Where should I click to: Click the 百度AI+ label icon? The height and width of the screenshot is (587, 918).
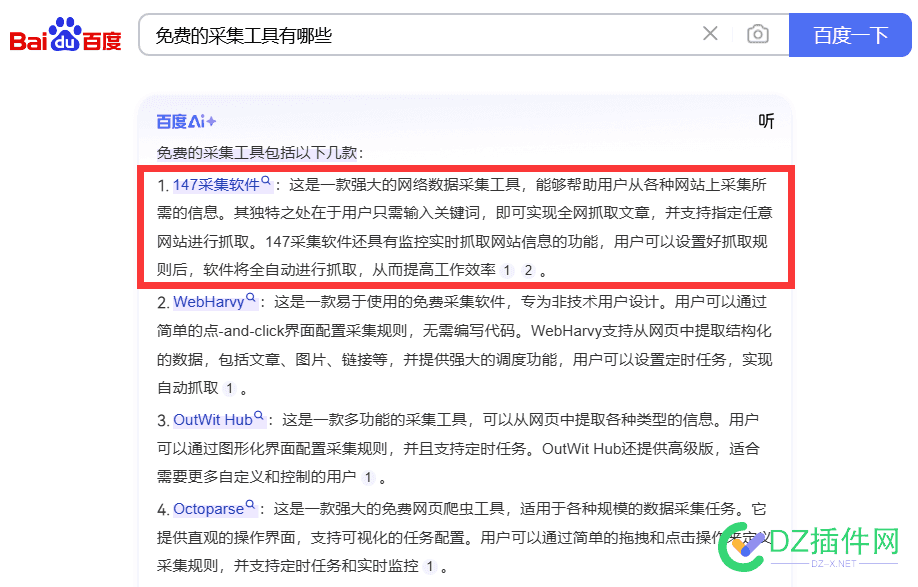point(186,122)
